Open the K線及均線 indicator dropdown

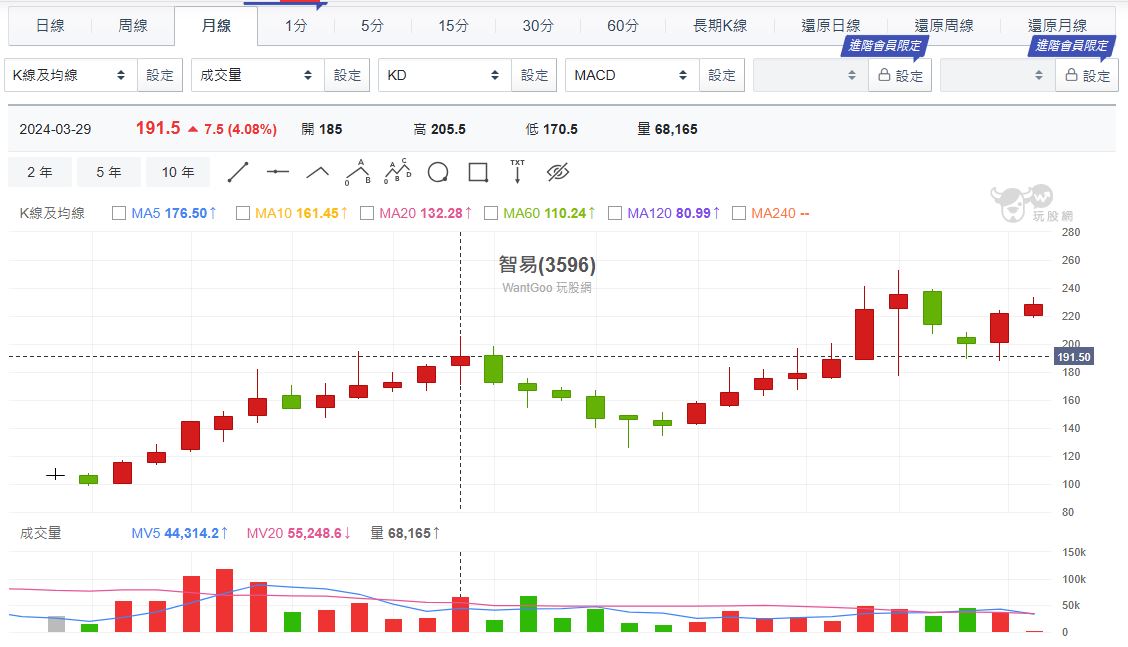[x=71, y=75]
